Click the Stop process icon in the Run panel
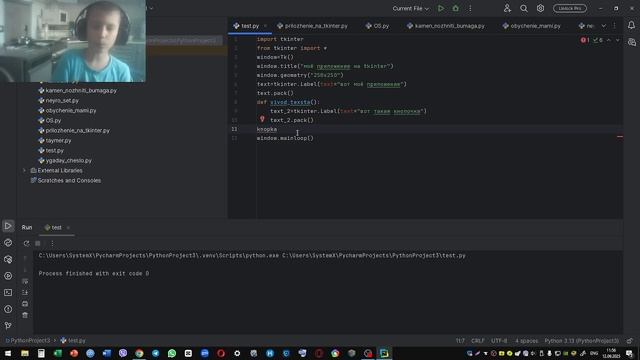Viewport: 640px width, 360px height. point(38,244)
